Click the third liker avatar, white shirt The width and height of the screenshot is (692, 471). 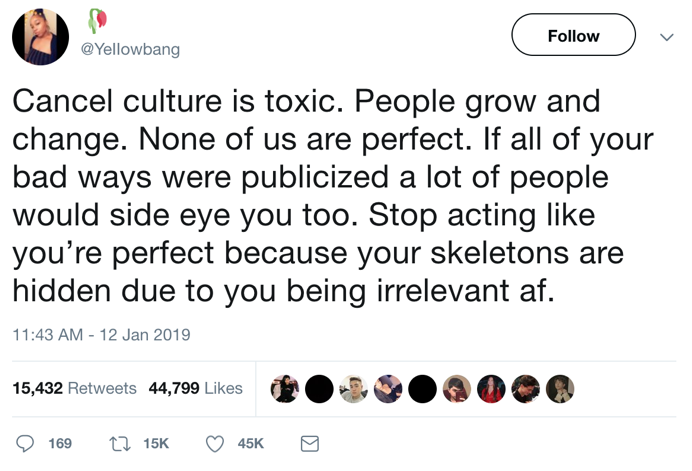click(x=353, y=389)
